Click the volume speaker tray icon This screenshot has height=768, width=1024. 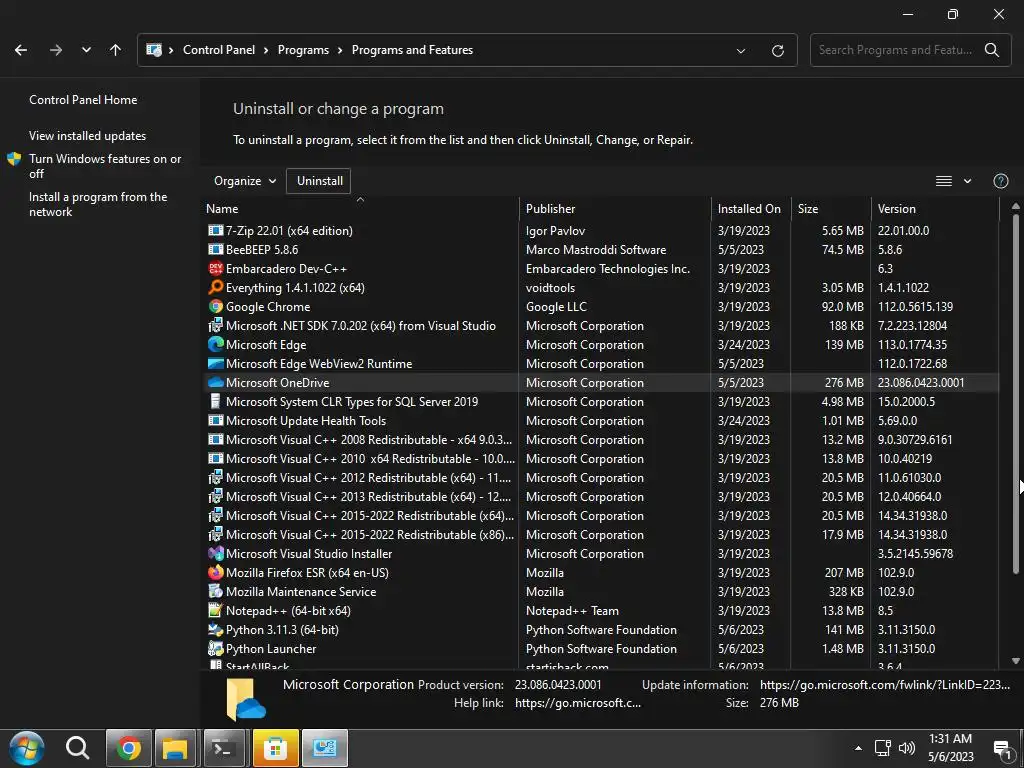pyautogui.click(x=906, y=748)
